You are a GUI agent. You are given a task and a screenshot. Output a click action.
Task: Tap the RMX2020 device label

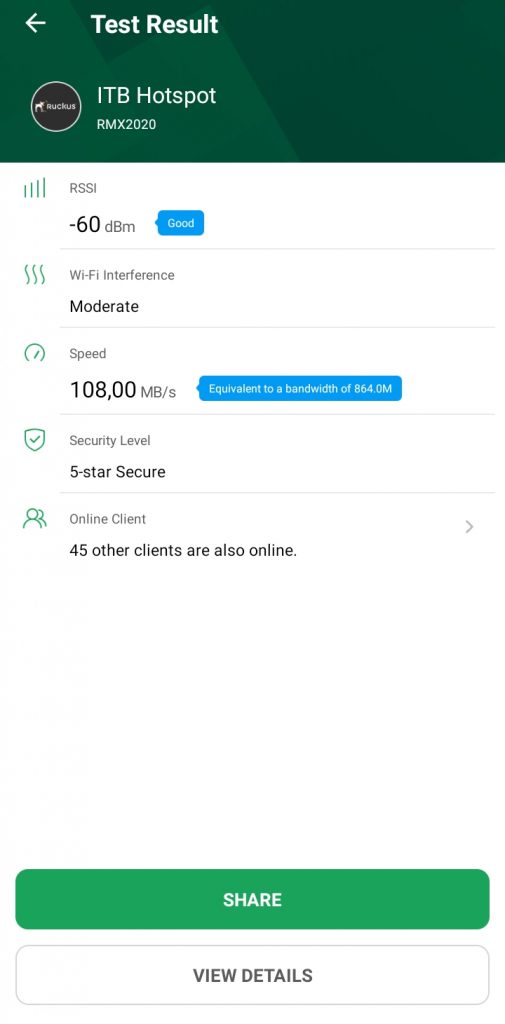click(x=127, y=124)
